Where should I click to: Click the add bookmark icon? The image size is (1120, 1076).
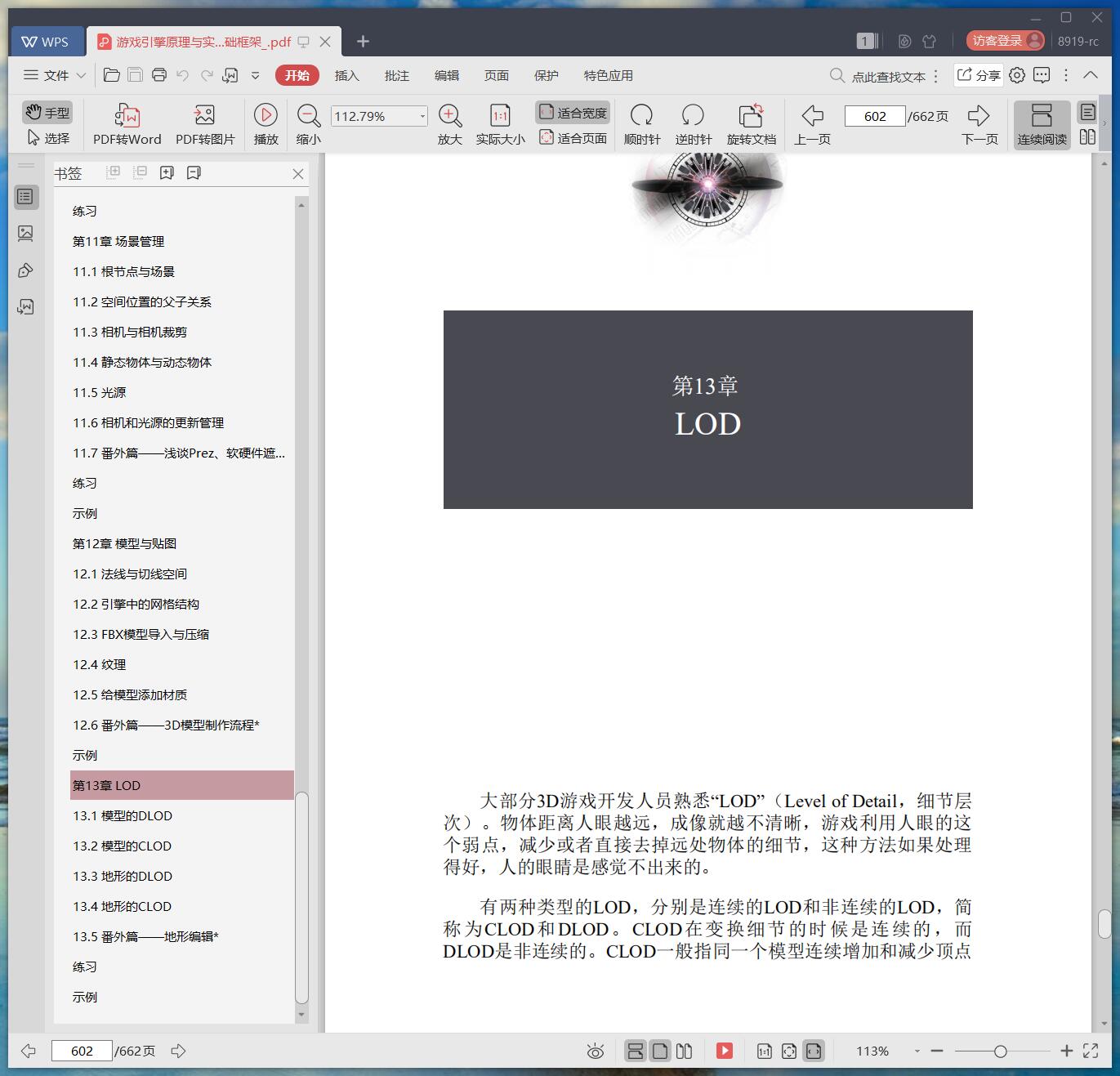pyautogui.click(x=167, y=172)
